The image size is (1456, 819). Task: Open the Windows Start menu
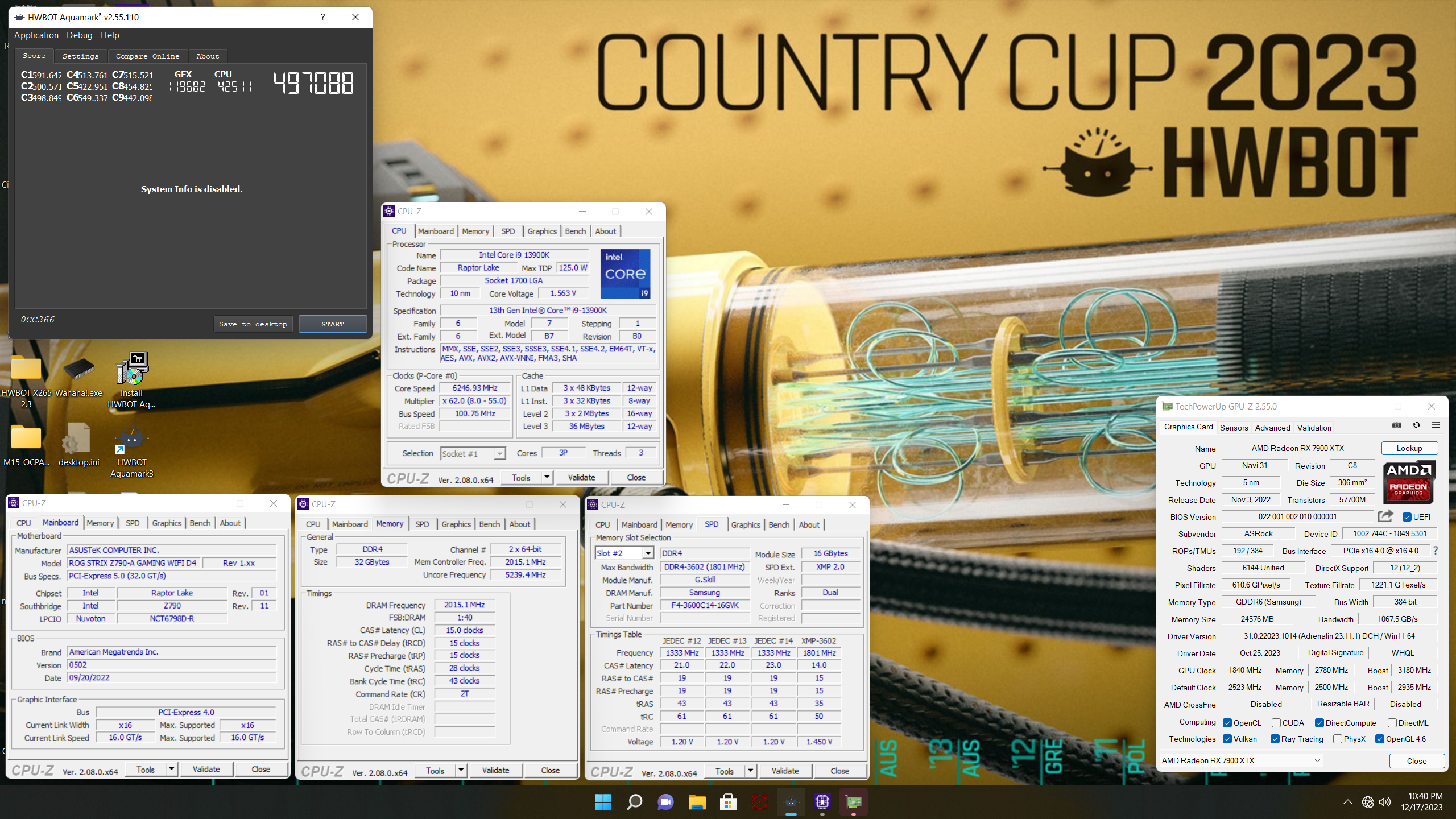[x=603, y=802]
